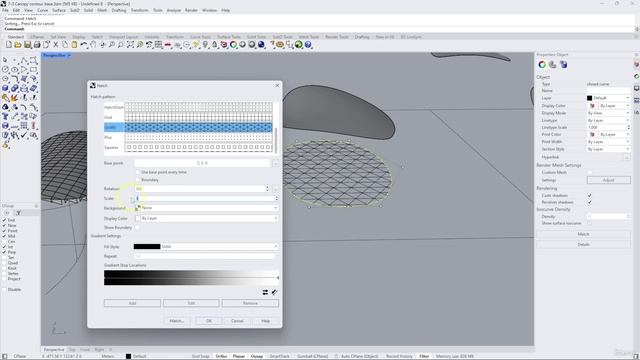Open the Render menu
Viewport: 640px width, 360px height.
tap(191, 10)
